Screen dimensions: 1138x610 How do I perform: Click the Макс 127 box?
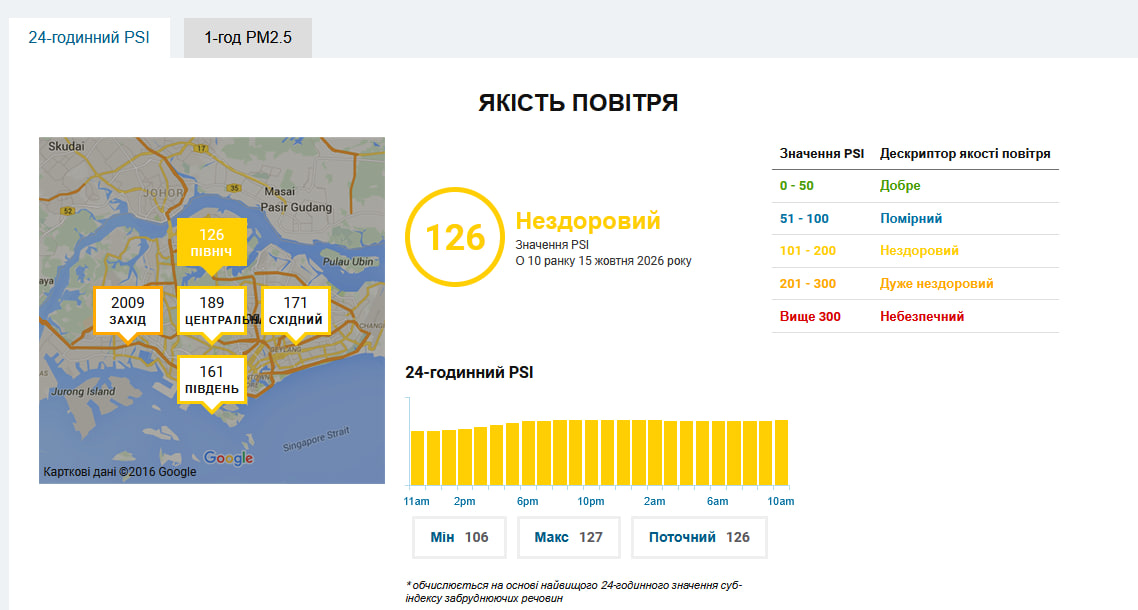pos(568,537)
